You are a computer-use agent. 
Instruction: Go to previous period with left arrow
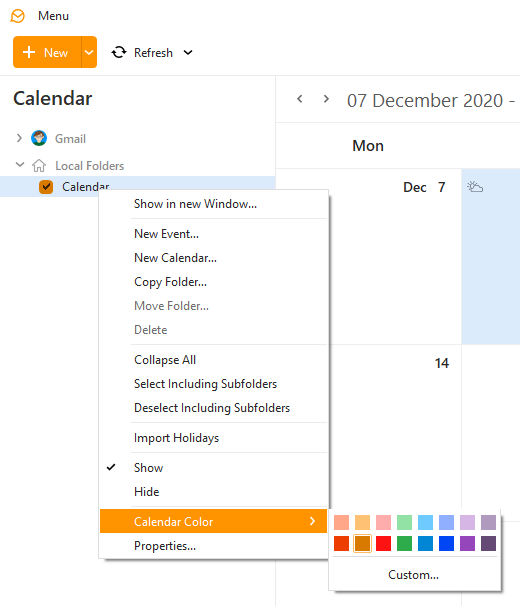pyautogui.click(x=300, y=99)
